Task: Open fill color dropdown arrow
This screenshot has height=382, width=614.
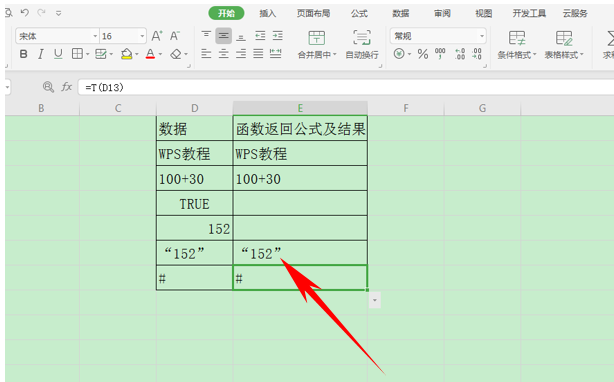Action: 137,54
